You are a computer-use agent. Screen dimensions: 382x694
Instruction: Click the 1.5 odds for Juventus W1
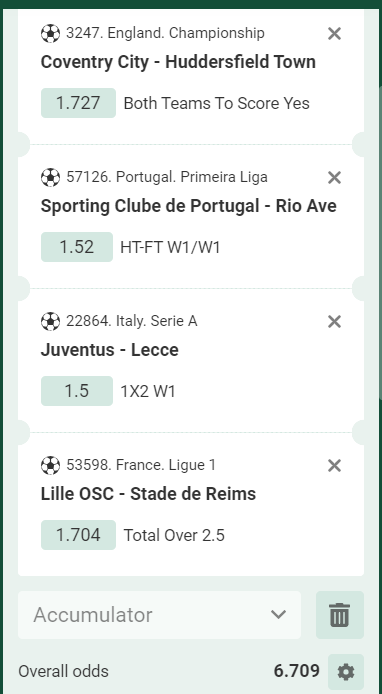click(x=77, y=391)
